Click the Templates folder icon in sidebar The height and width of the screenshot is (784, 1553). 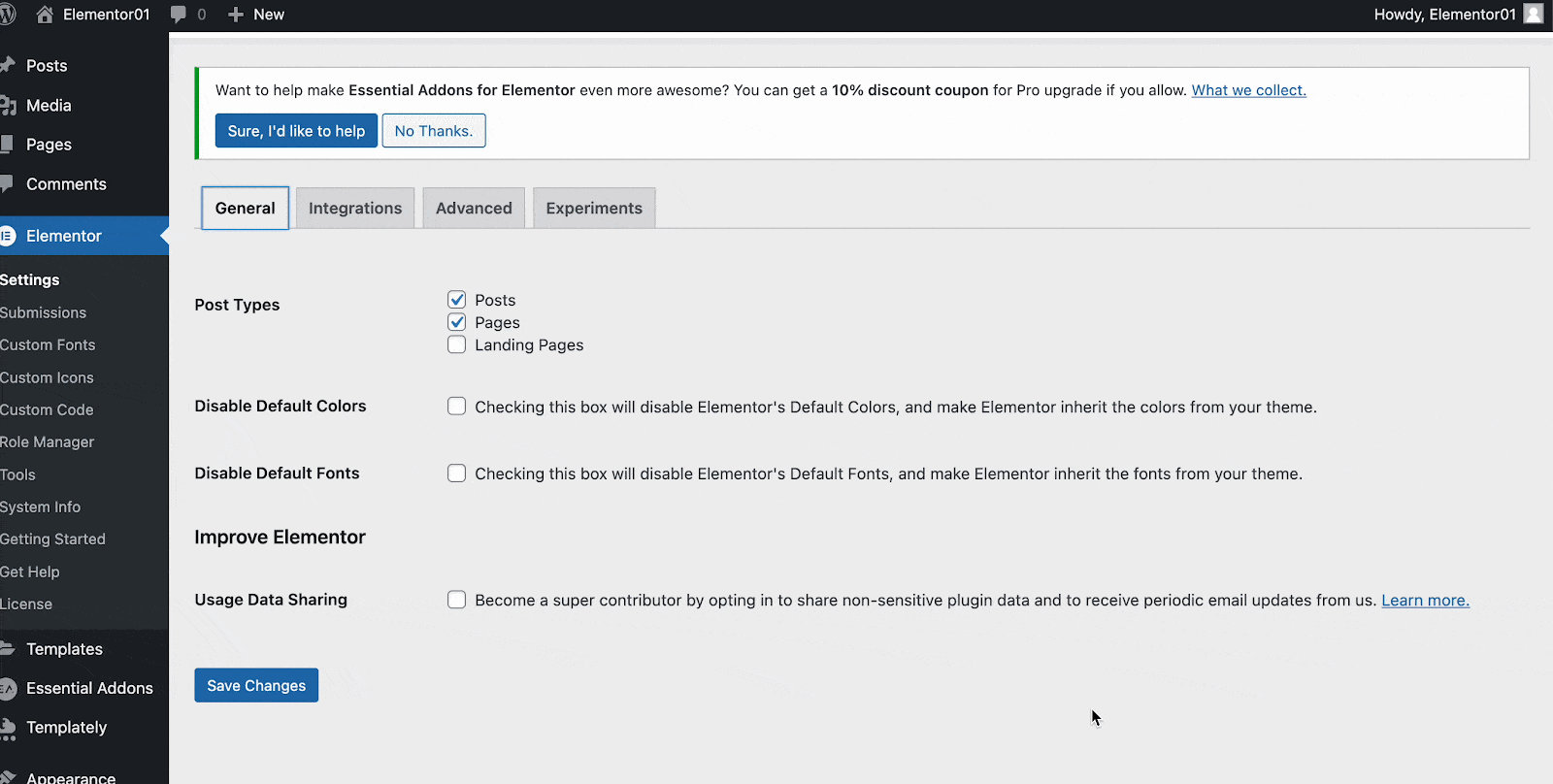click(8, 648)
